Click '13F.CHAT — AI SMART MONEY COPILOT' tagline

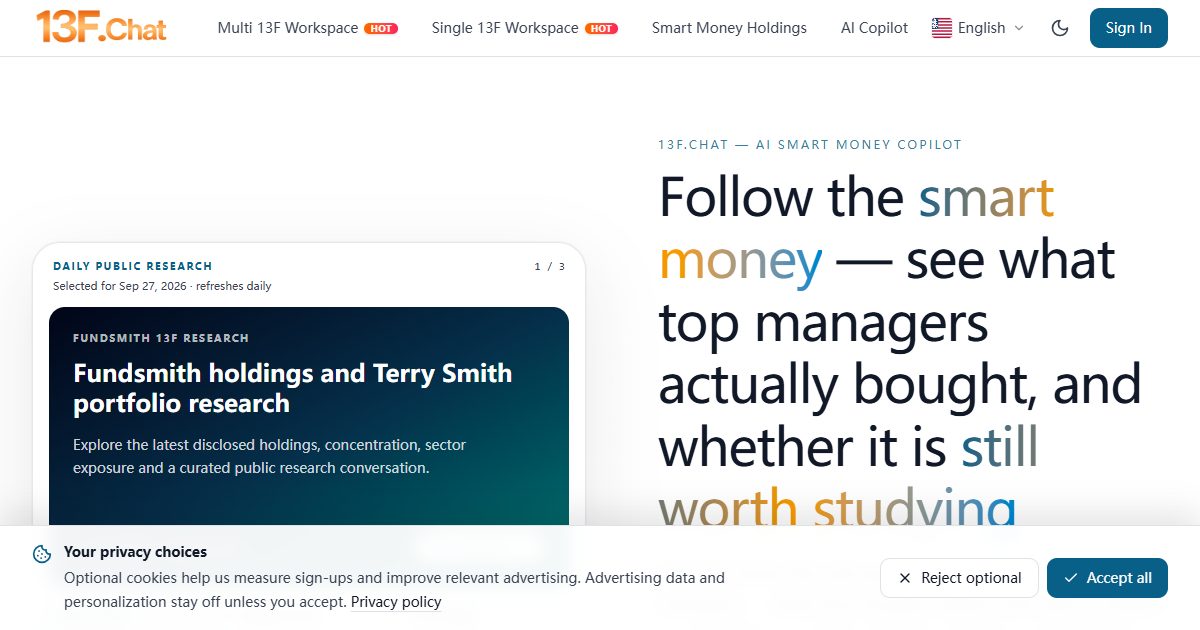[810, 145]
